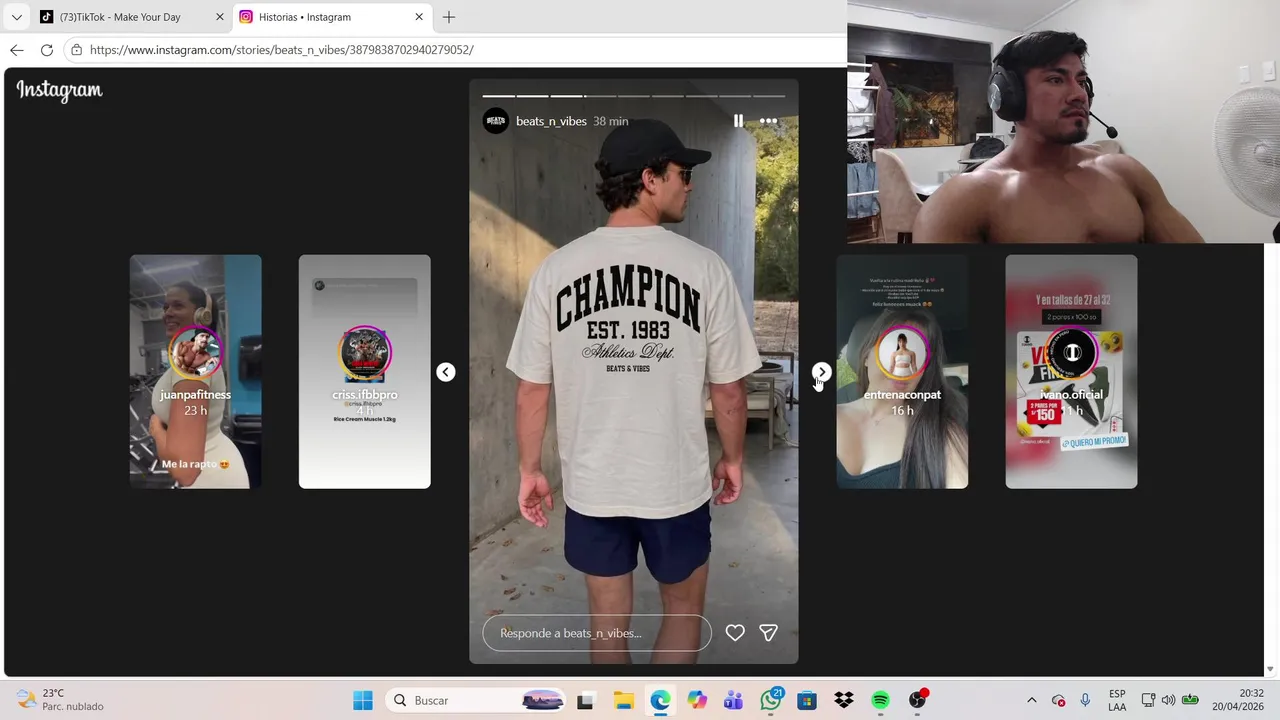
Task: Open the network icon in system tray
Action: tap(1148, 700)
